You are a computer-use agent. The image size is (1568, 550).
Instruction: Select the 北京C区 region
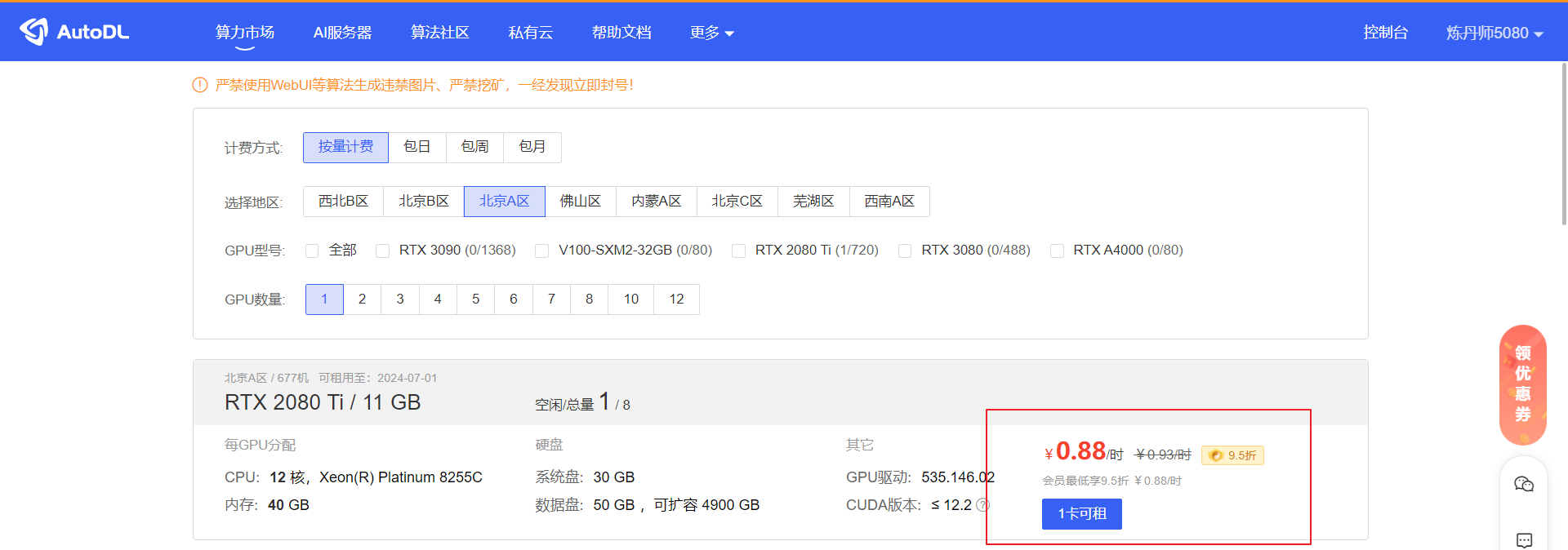[737, 202]
